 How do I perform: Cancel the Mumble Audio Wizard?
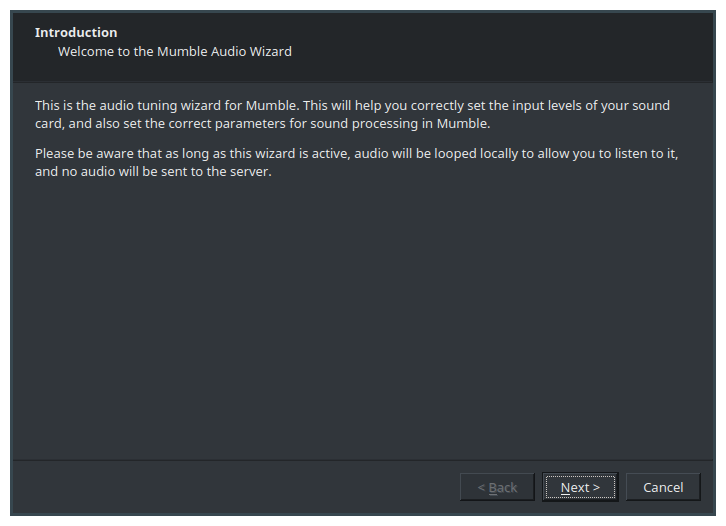coord(663,487)
